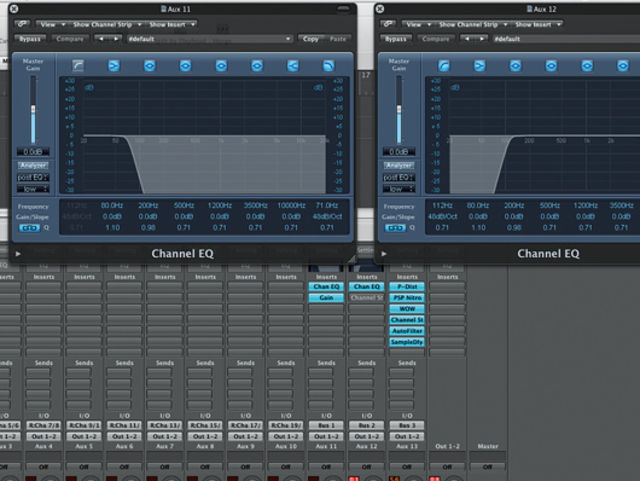Toggle the 3500Hz bell band icon in Aux 11 EQ

coord(257,65)
